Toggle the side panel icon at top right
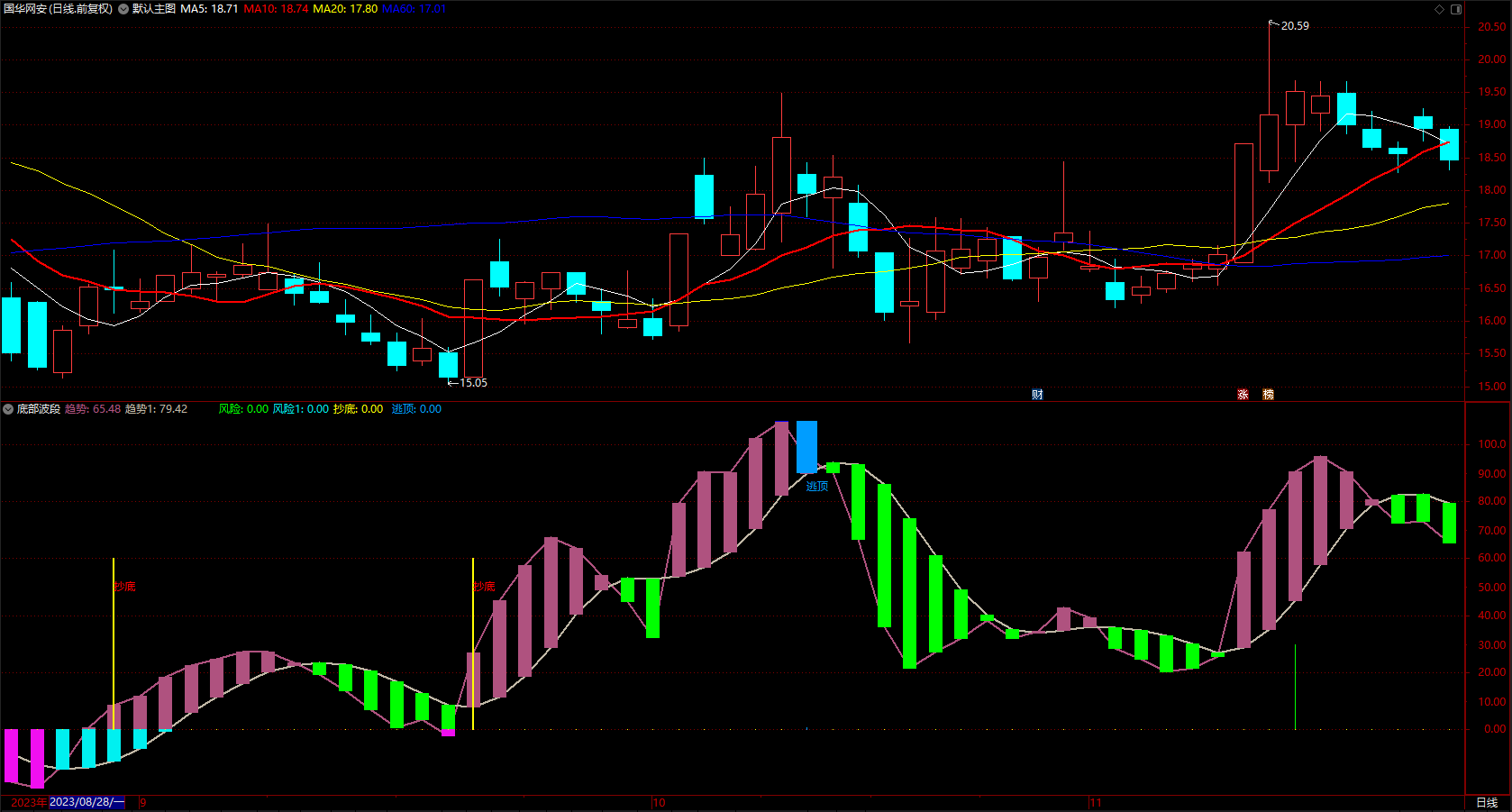This screenshot has width=1512, height=812. (1456, 9)
